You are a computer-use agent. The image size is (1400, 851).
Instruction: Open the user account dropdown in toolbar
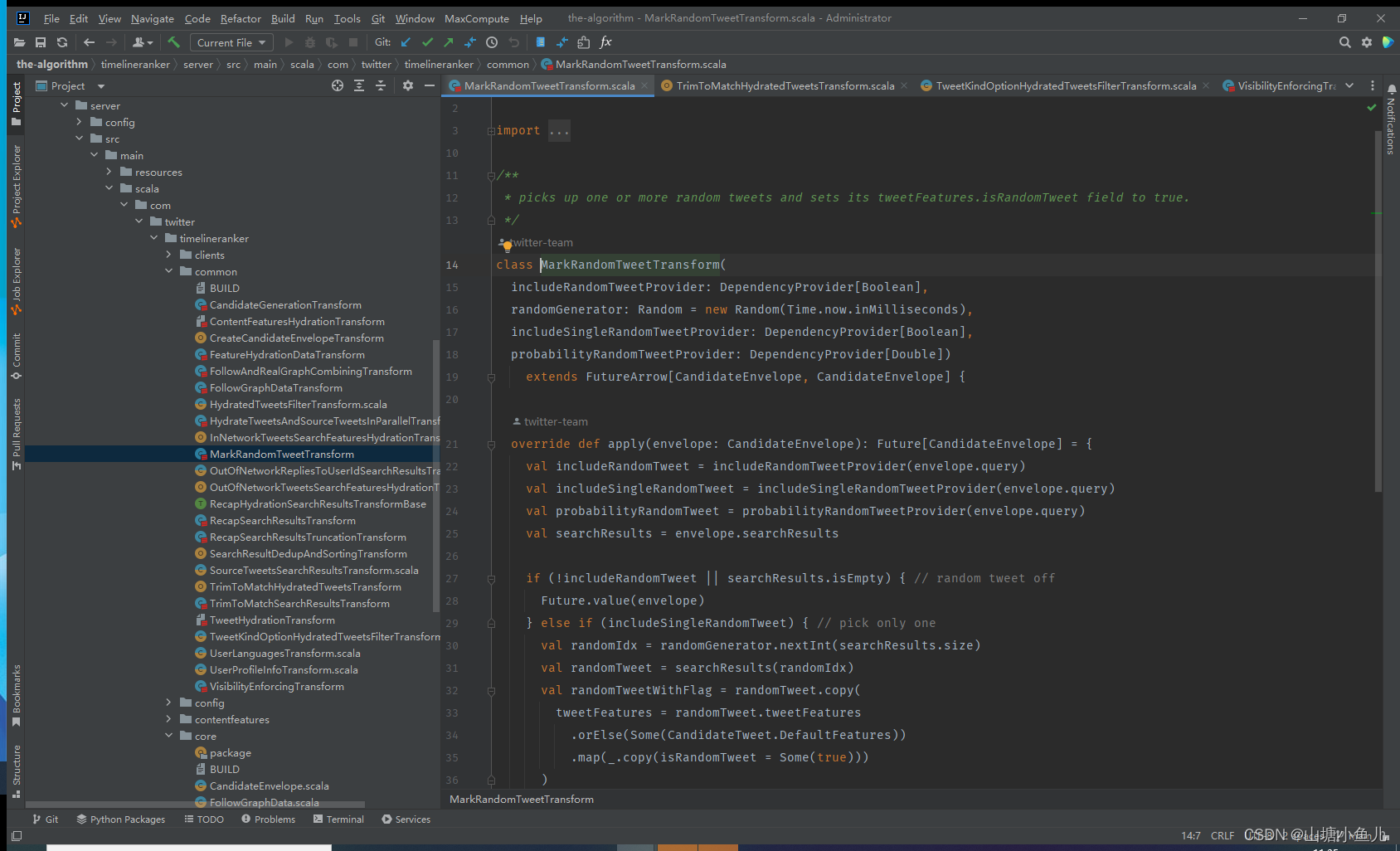coord(143,42)
